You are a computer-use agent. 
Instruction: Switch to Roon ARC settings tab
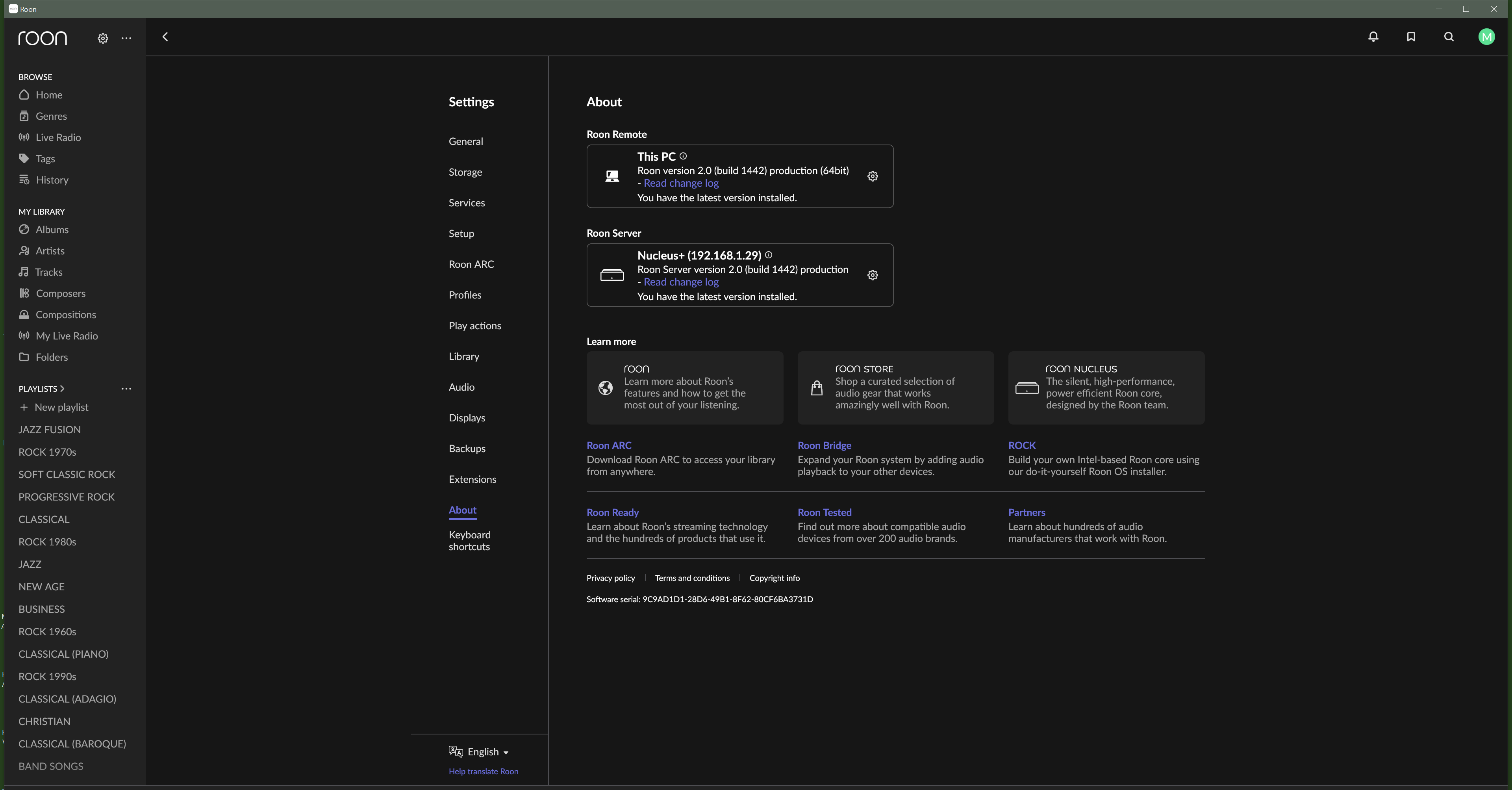tap(471, 264)
